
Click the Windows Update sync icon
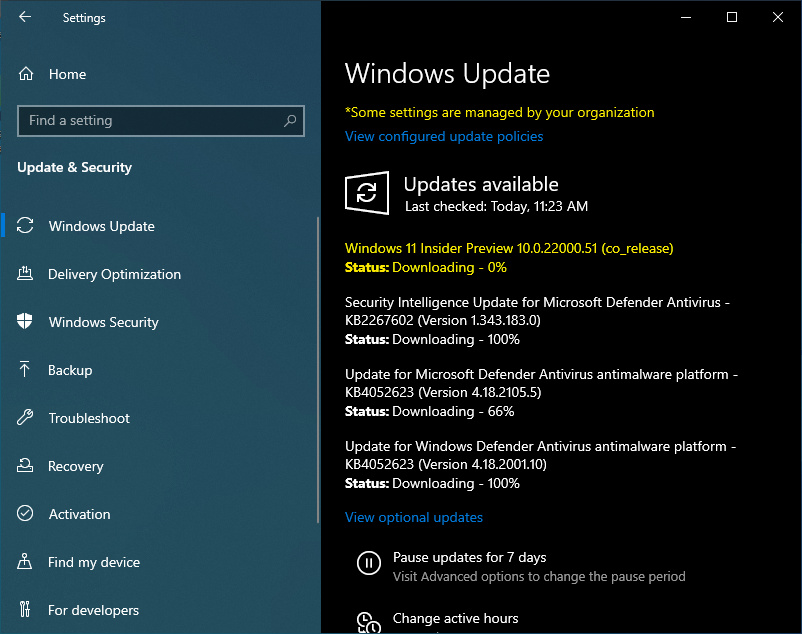coord(28,226)
